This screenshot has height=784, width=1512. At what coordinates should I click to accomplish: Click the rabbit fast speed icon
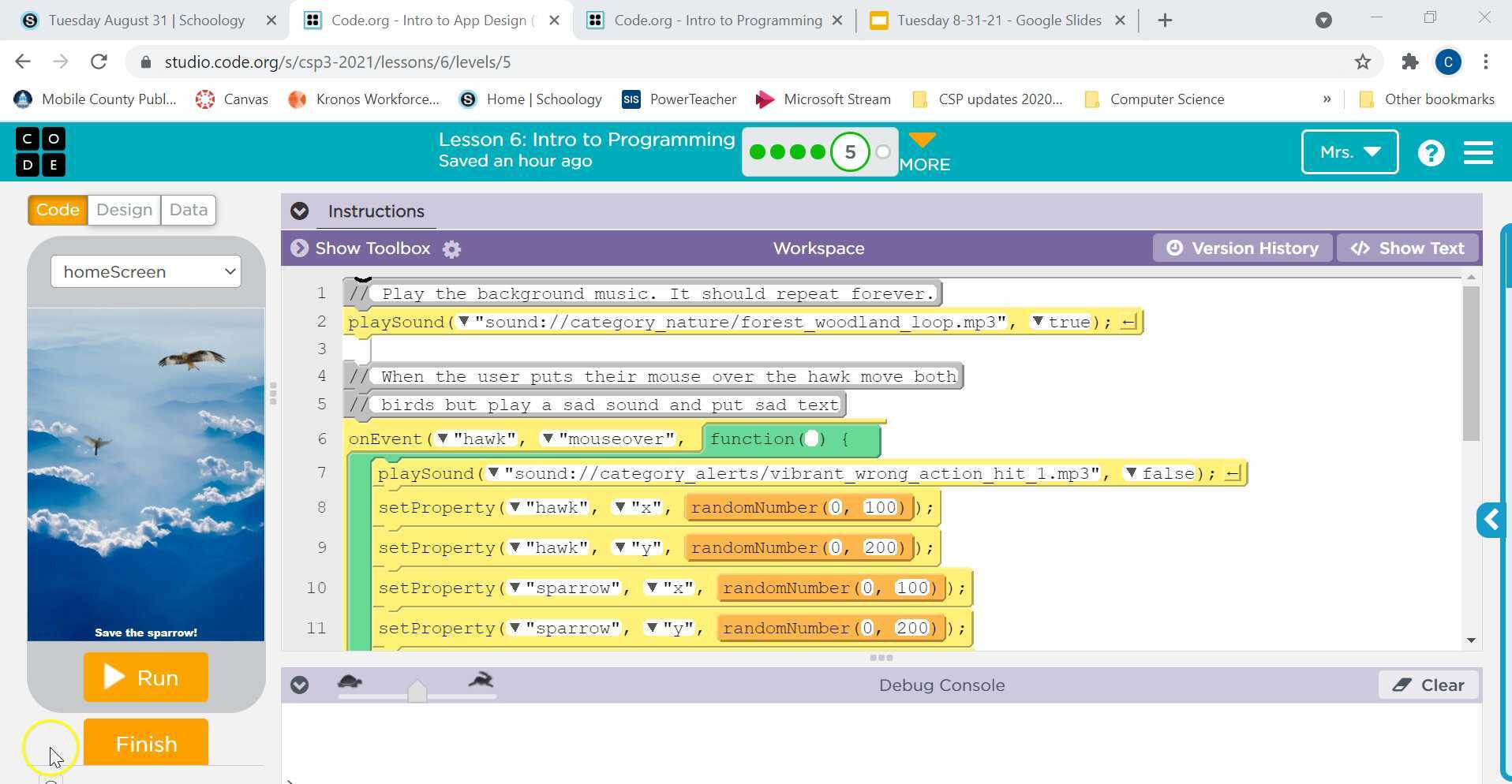[480, 680]
